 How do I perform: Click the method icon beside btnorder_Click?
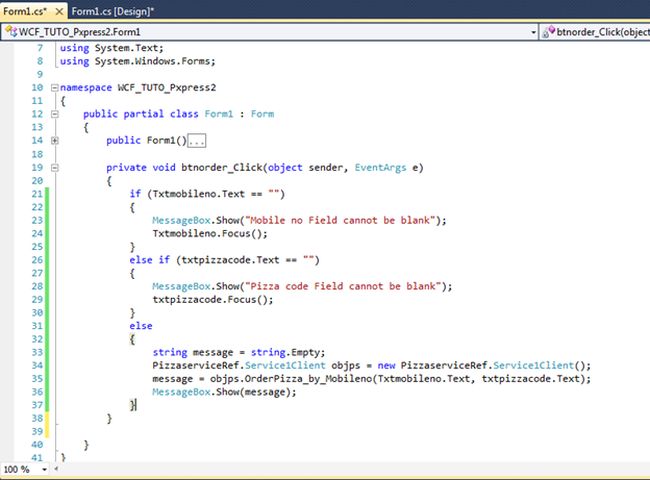click(549, 32)
